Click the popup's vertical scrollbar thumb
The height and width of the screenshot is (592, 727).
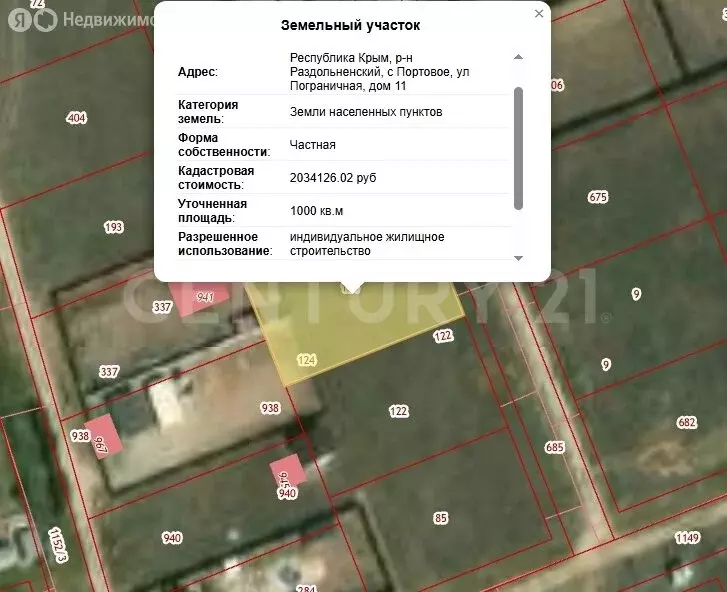[x=518, y=148]
